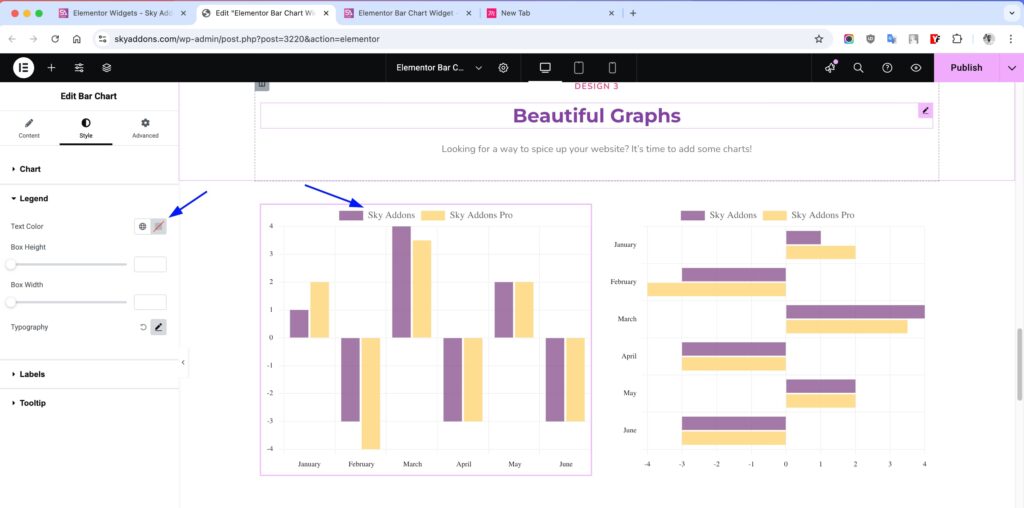Select the Beautiful Graphs heading
Screen dimensions: 1024x508
tap(596, 116)
